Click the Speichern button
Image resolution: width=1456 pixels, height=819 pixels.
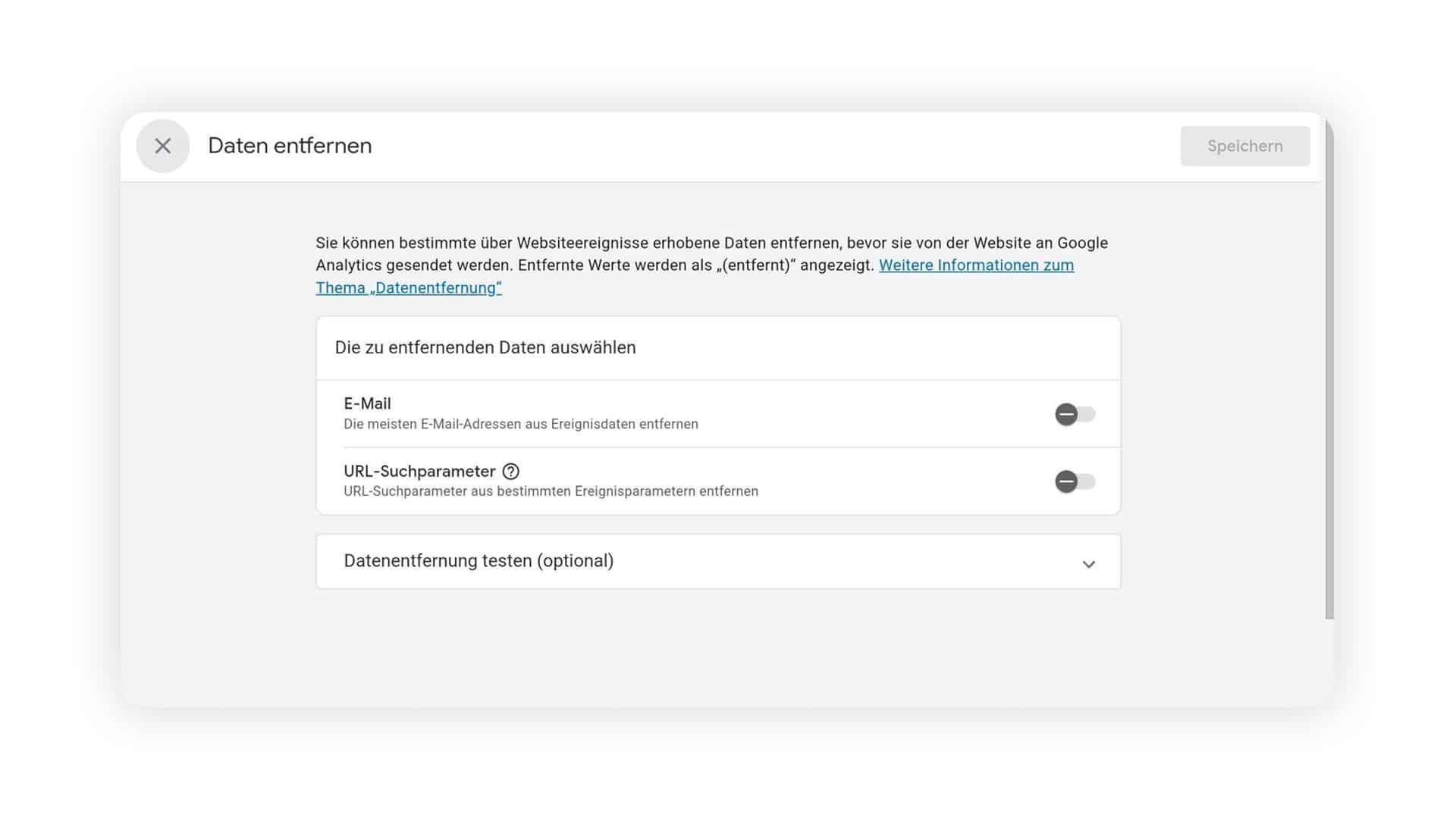click(x=1244, y=146)
